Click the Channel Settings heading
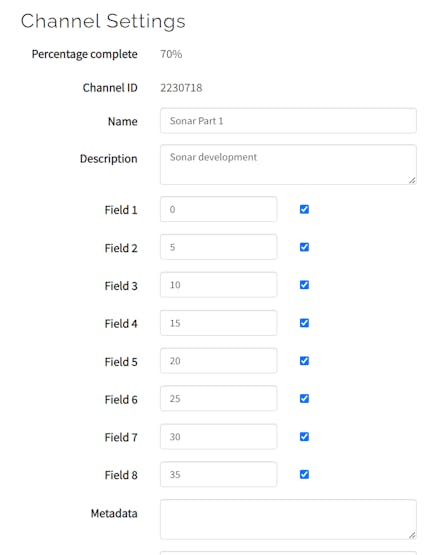446x555 pixels. coord(103,21)
